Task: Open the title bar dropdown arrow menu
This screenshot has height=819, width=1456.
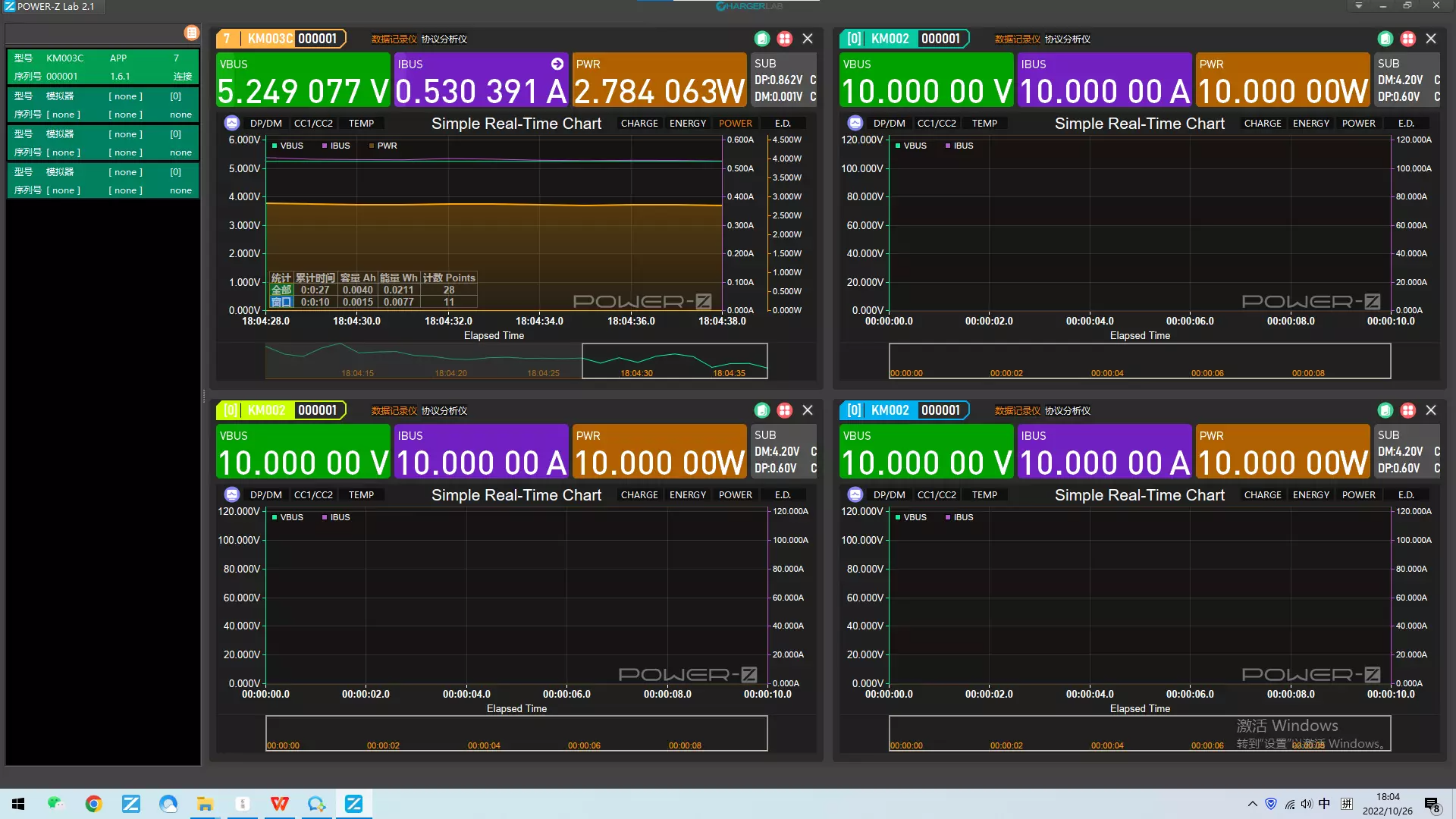Action: click(1358, 6)
